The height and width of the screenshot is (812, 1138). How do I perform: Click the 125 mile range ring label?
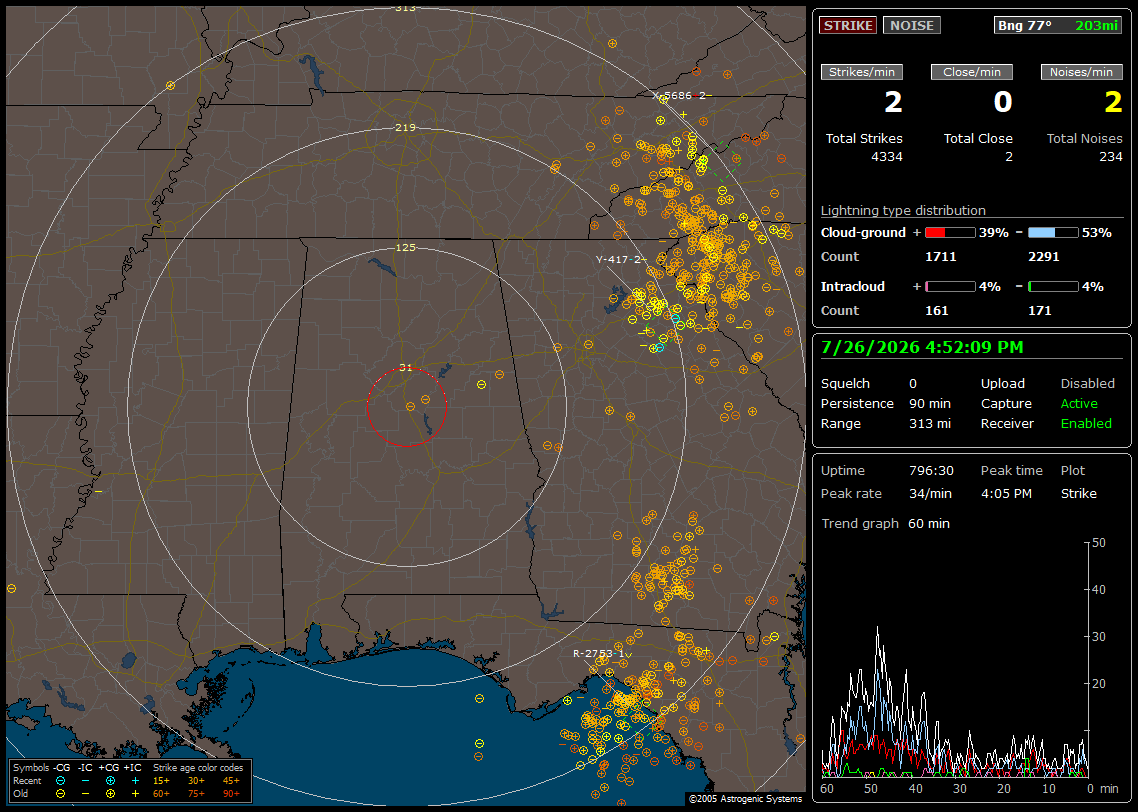coord(406,248)
